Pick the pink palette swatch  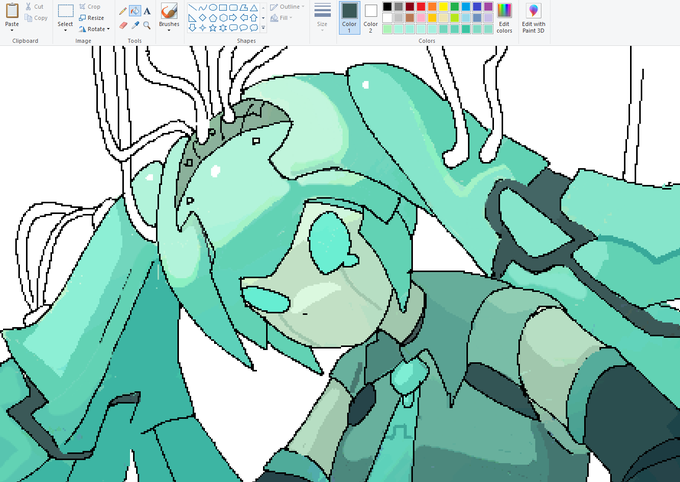(x=421, y=18)
